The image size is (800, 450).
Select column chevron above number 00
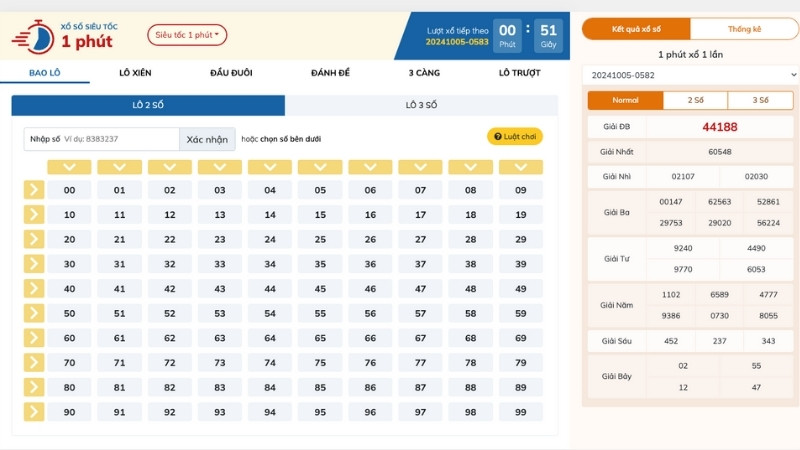pyautogui.click(x=70, y=167)
